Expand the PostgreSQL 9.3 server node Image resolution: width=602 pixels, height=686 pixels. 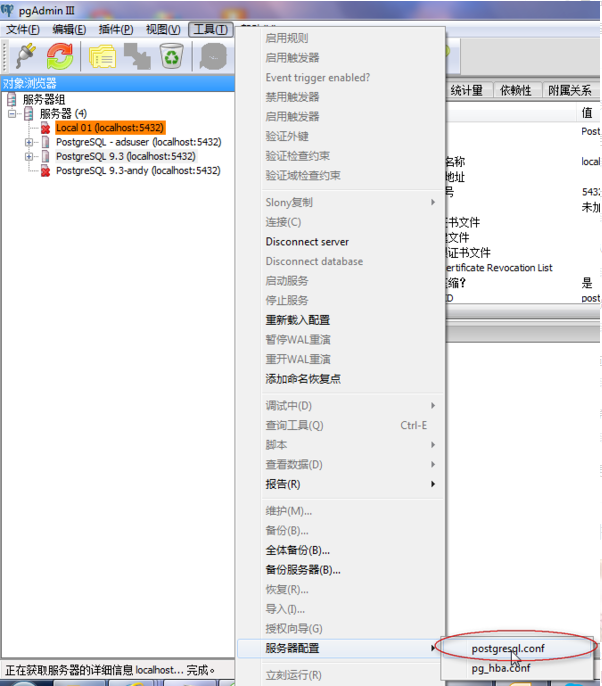(29, 156)
